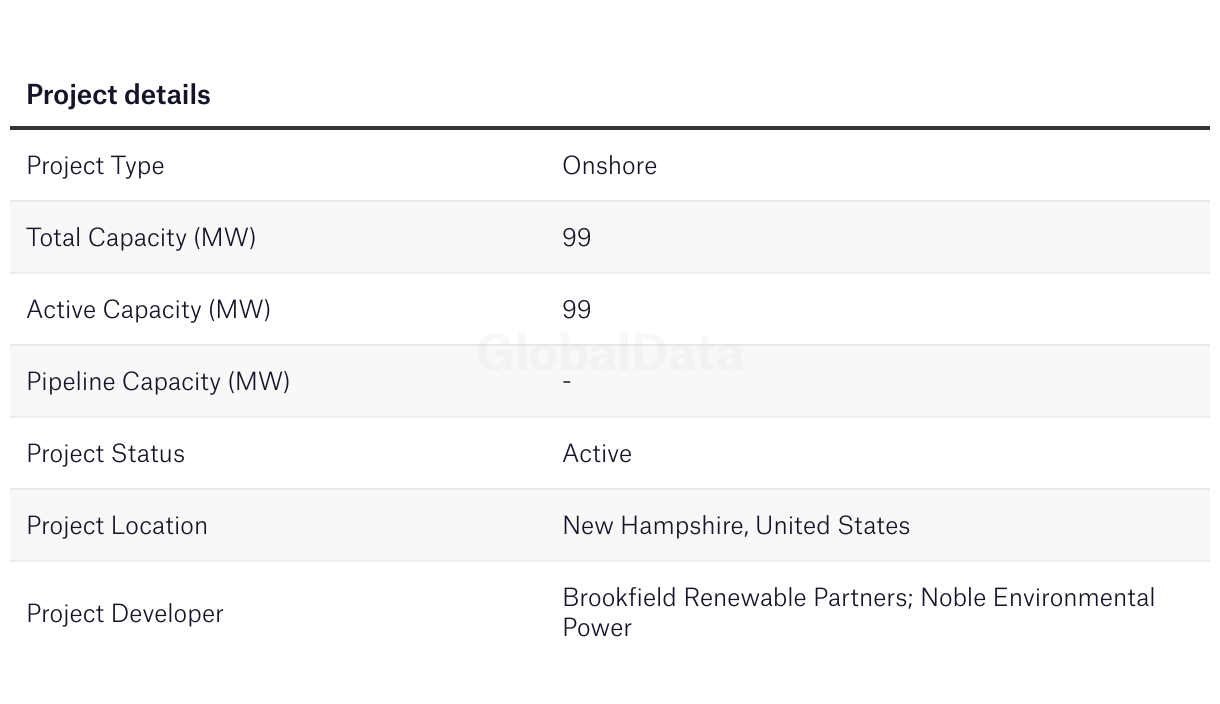Click United States in location value
Viewport: 1220px width, 704px height.
tap(833, 526)
